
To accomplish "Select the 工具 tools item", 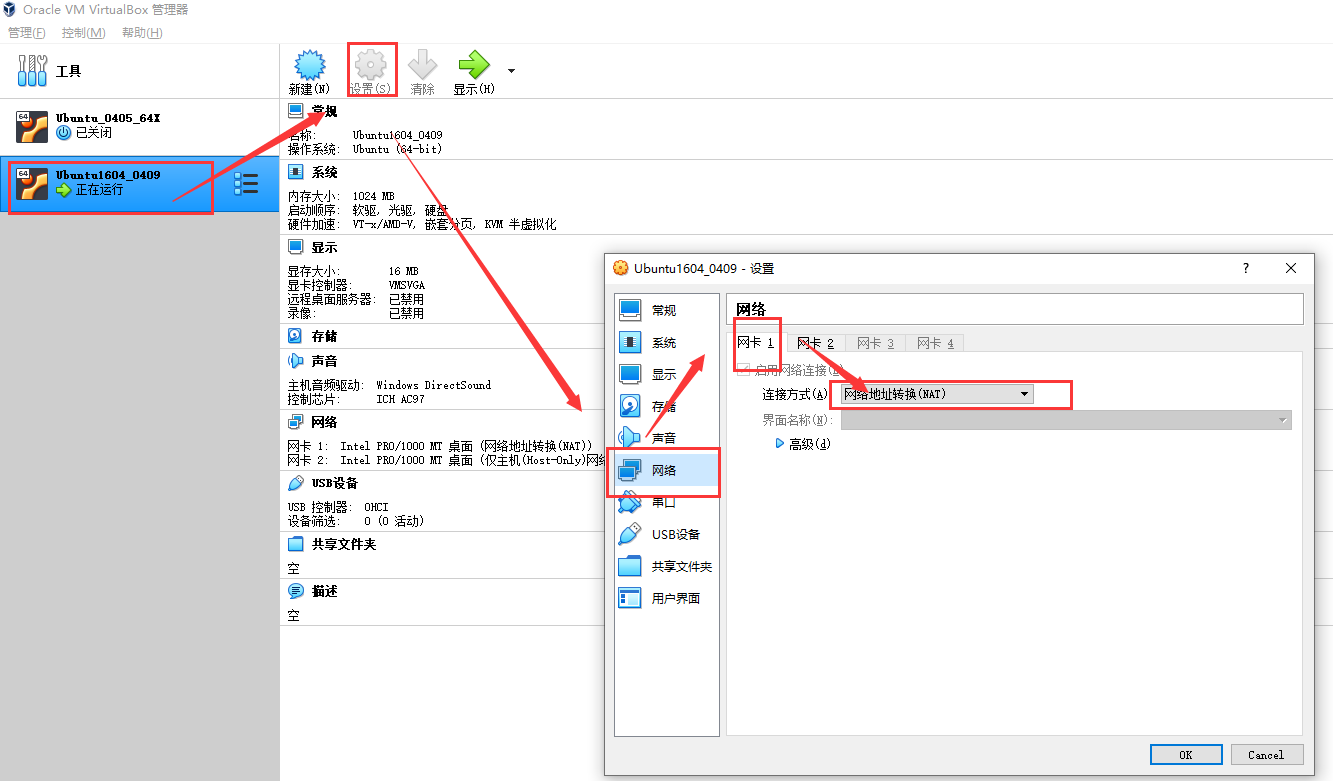I will (140, 71).
